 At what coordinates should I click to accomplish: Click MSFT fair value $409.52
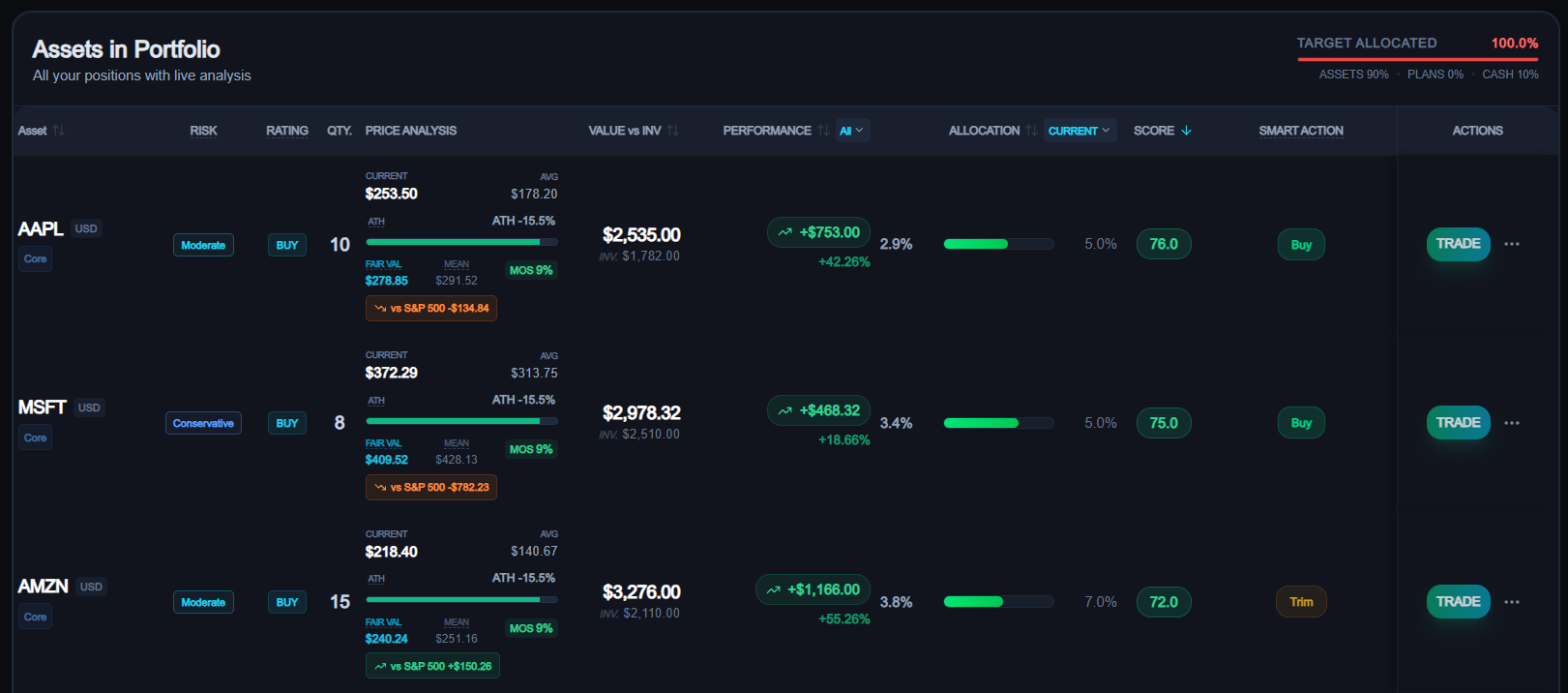(387, 460)
